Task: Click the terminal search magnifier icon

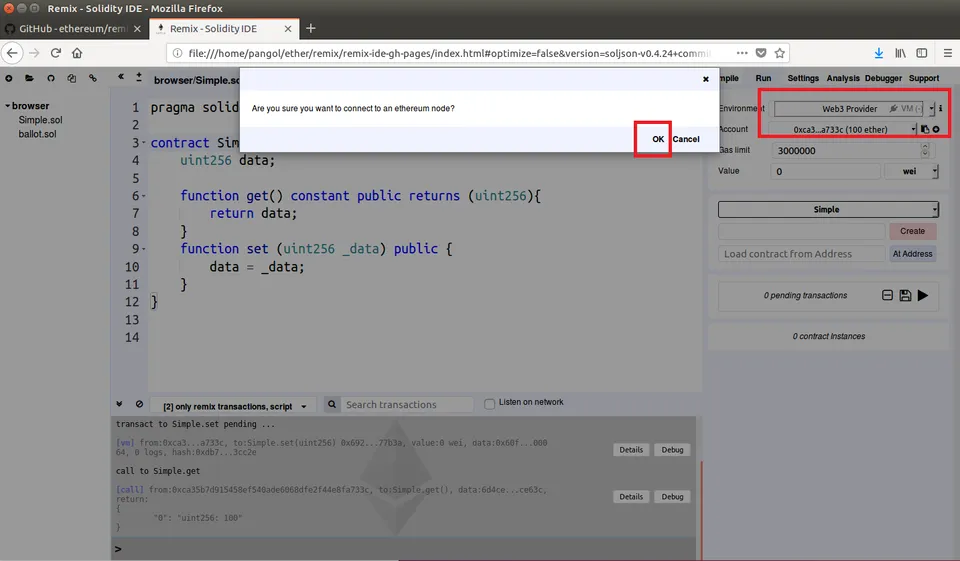Action: coord(332,404)
